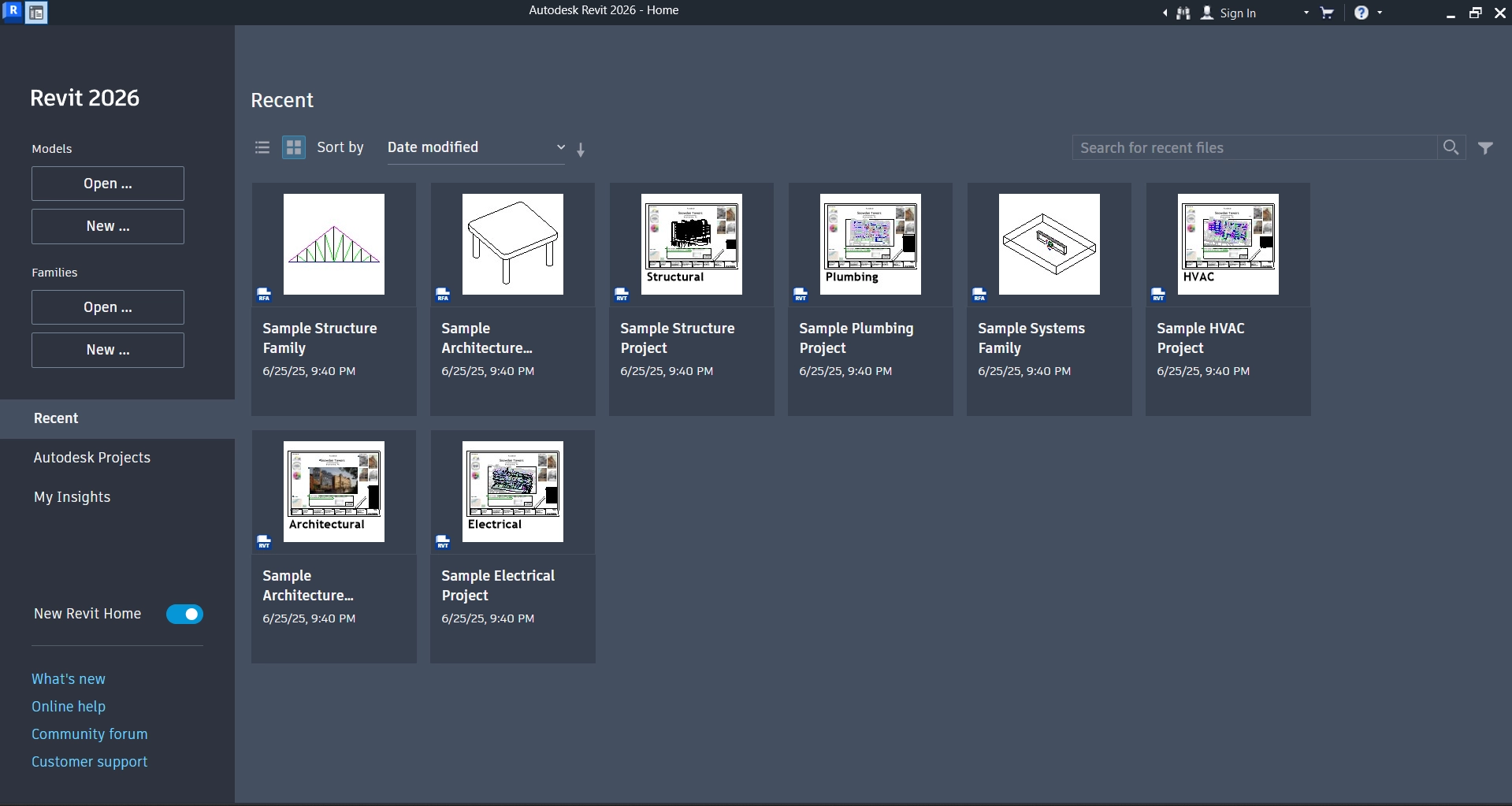Click RVT file icon on Architectural-thumbnail card

(x=264, y=542)
